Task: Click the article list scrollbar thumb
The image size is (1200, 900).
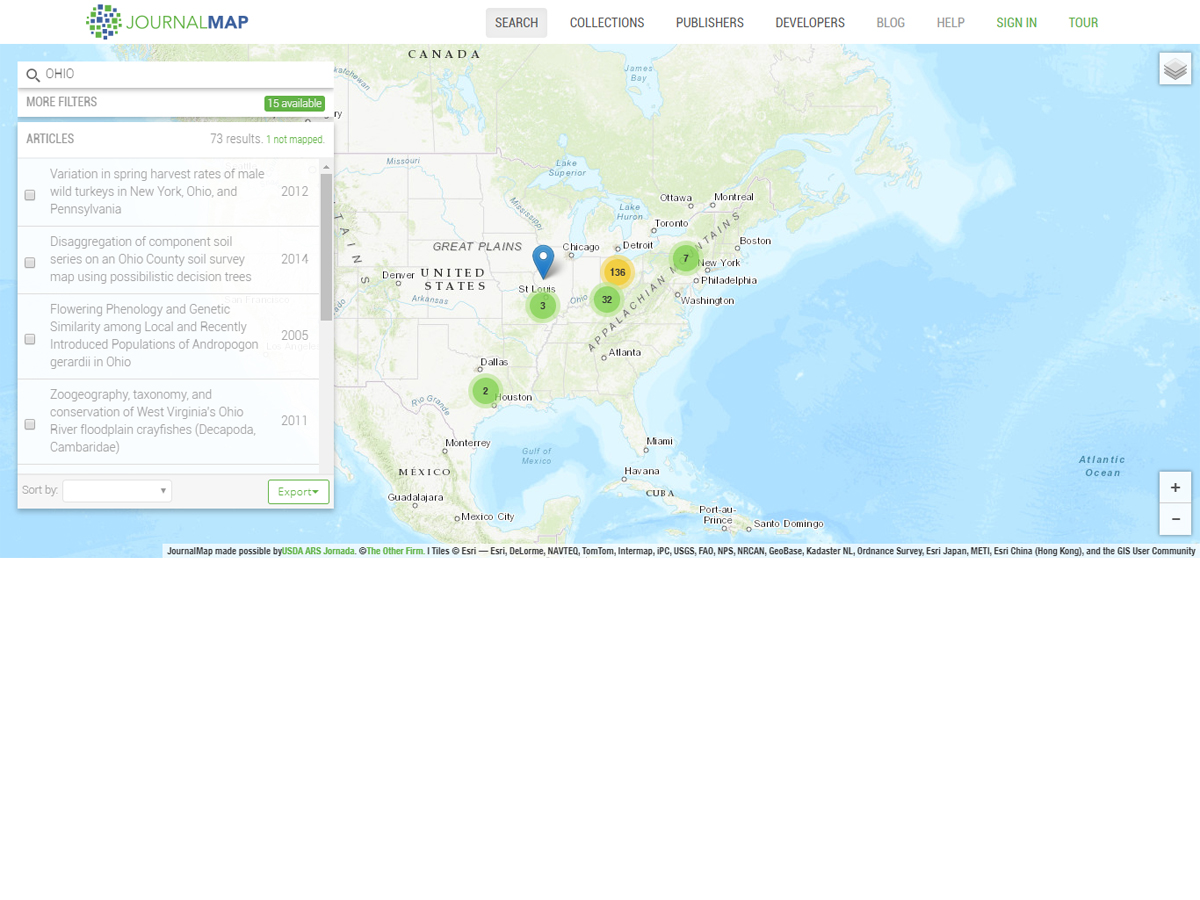Action: (326, 246)
